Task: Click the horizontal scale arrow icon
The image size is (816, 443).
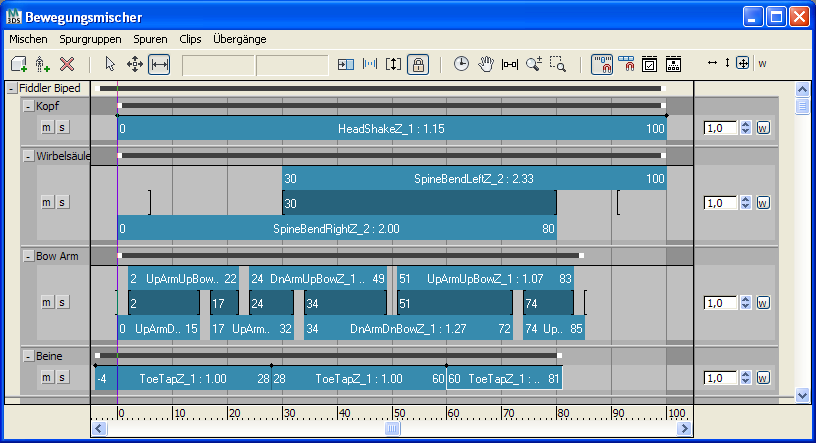Action: (x=712, y=63)
